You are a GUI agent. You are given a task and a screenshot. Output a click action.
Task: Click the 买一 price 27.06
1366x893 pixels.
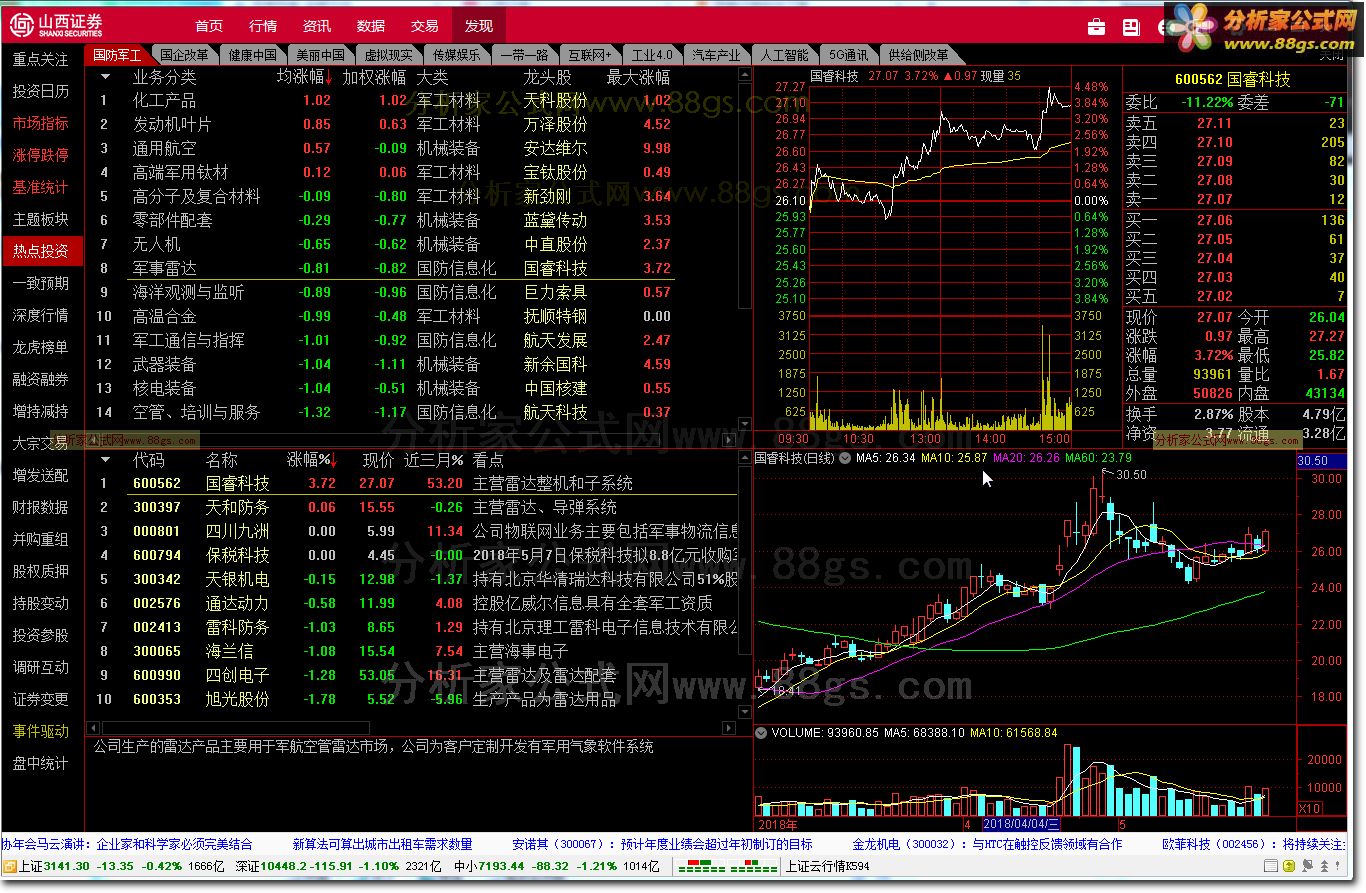click(1214, 220)
